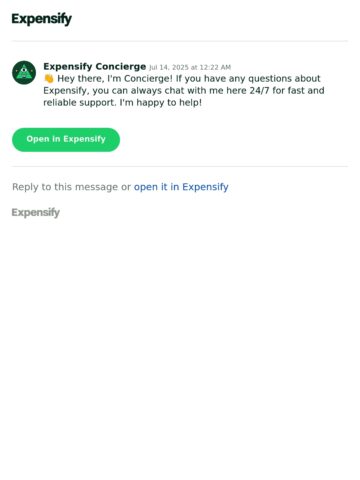Click the waving hand emoji
Image resolution: width=360 pixels, height=480 pixels.
[49, 79]
